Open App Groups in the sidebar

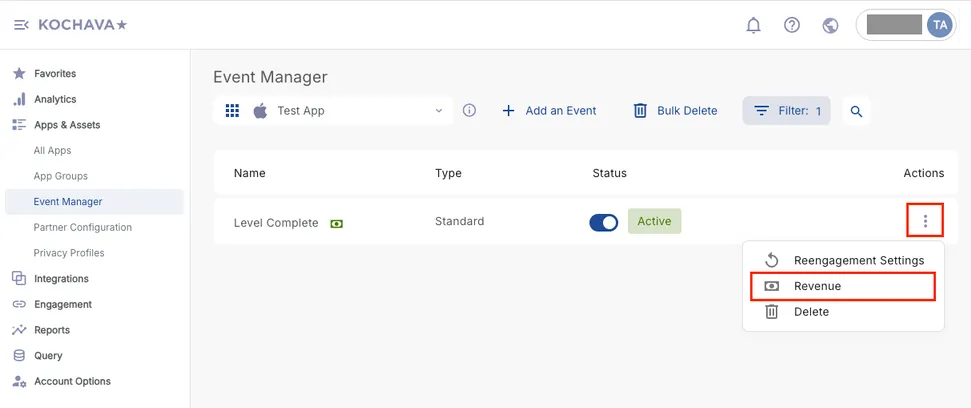(x=61, y=176)
